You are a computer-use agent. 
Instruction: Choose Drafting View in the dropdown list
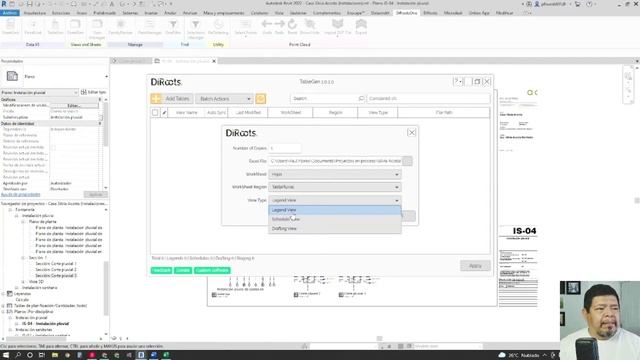pos(334,229)
